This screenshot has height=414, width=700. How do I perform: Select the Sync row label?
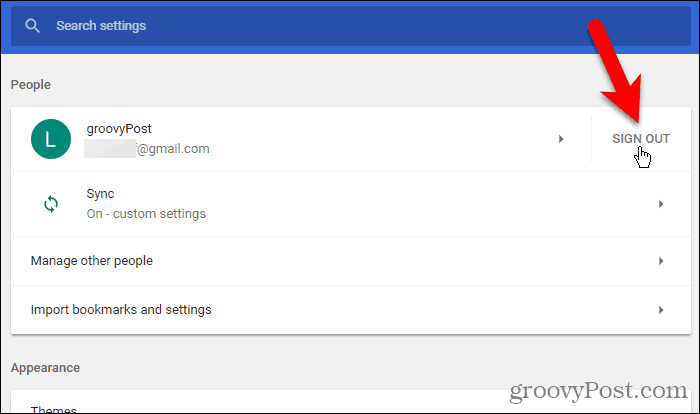click(x=100, y=194)
